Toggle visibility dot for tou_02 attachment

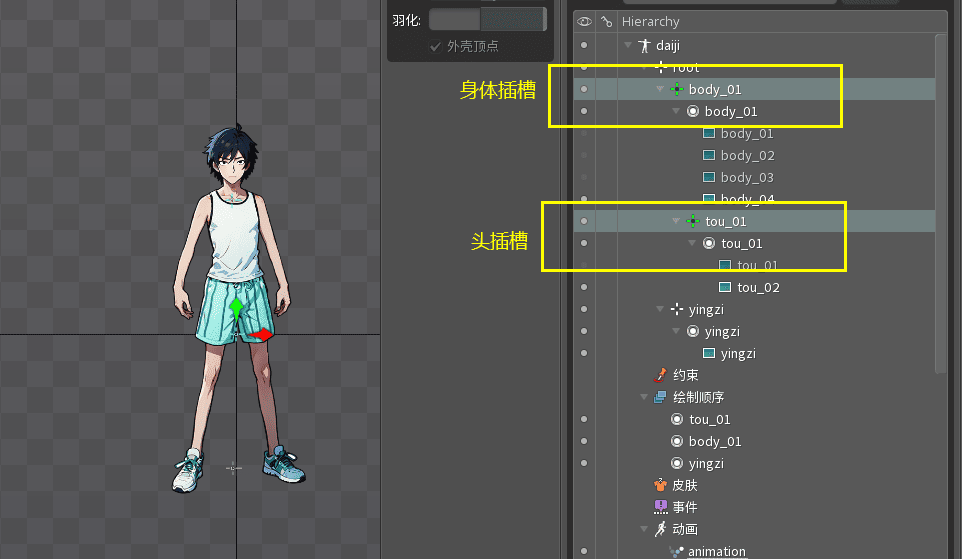coord(584,288)
